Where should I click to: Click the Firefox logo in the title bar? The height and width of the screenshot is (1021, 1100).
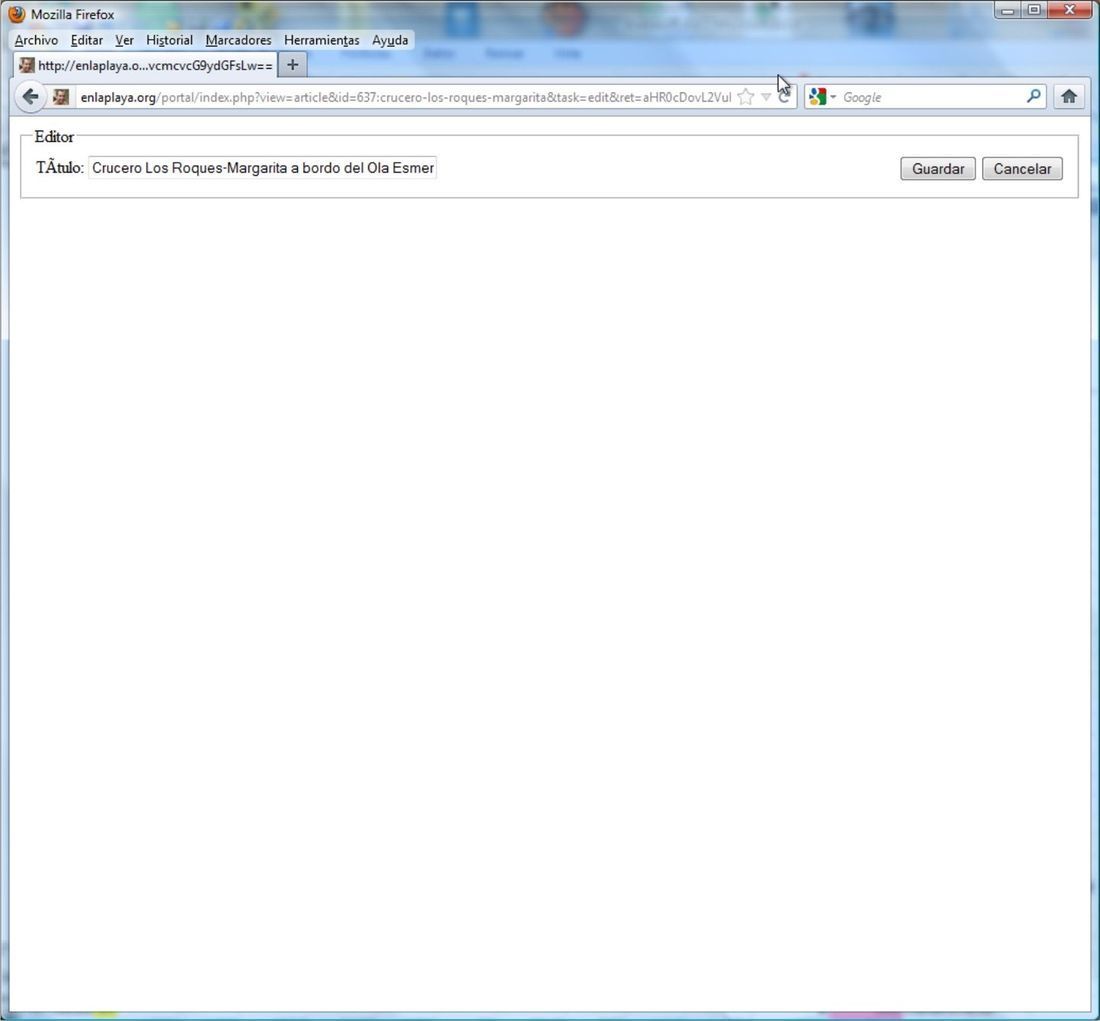pos(16,14)
